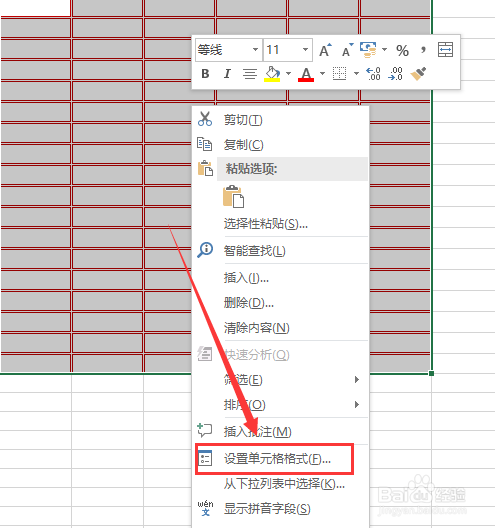Apply percent style formatting

click(x=402, y=51)
